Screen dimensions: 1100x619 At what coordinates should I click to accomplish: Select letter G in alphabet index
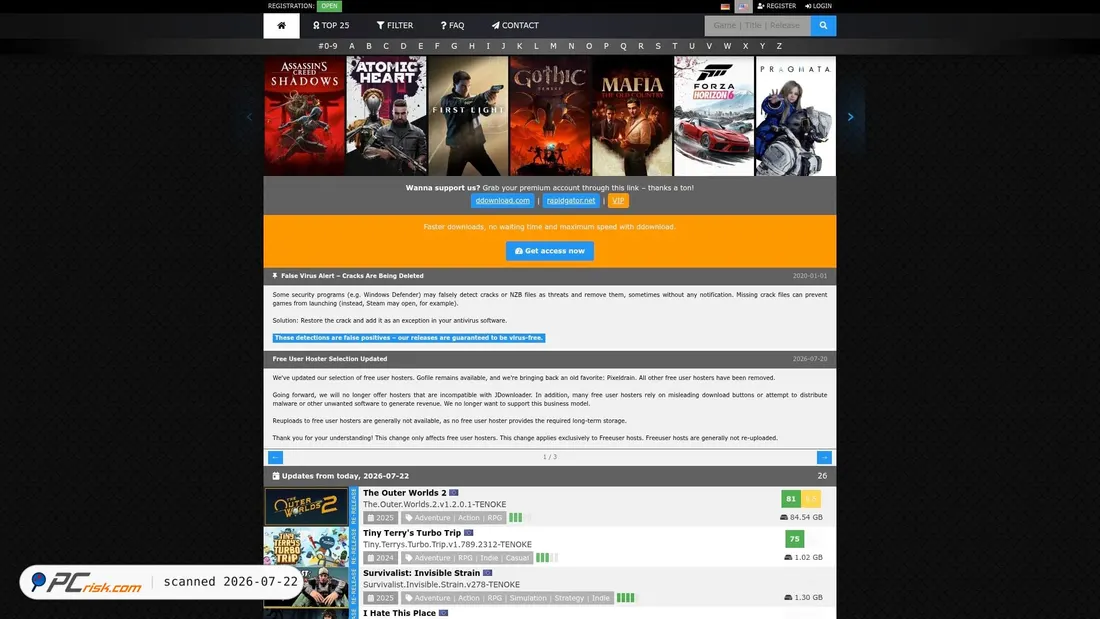[455, 46]
